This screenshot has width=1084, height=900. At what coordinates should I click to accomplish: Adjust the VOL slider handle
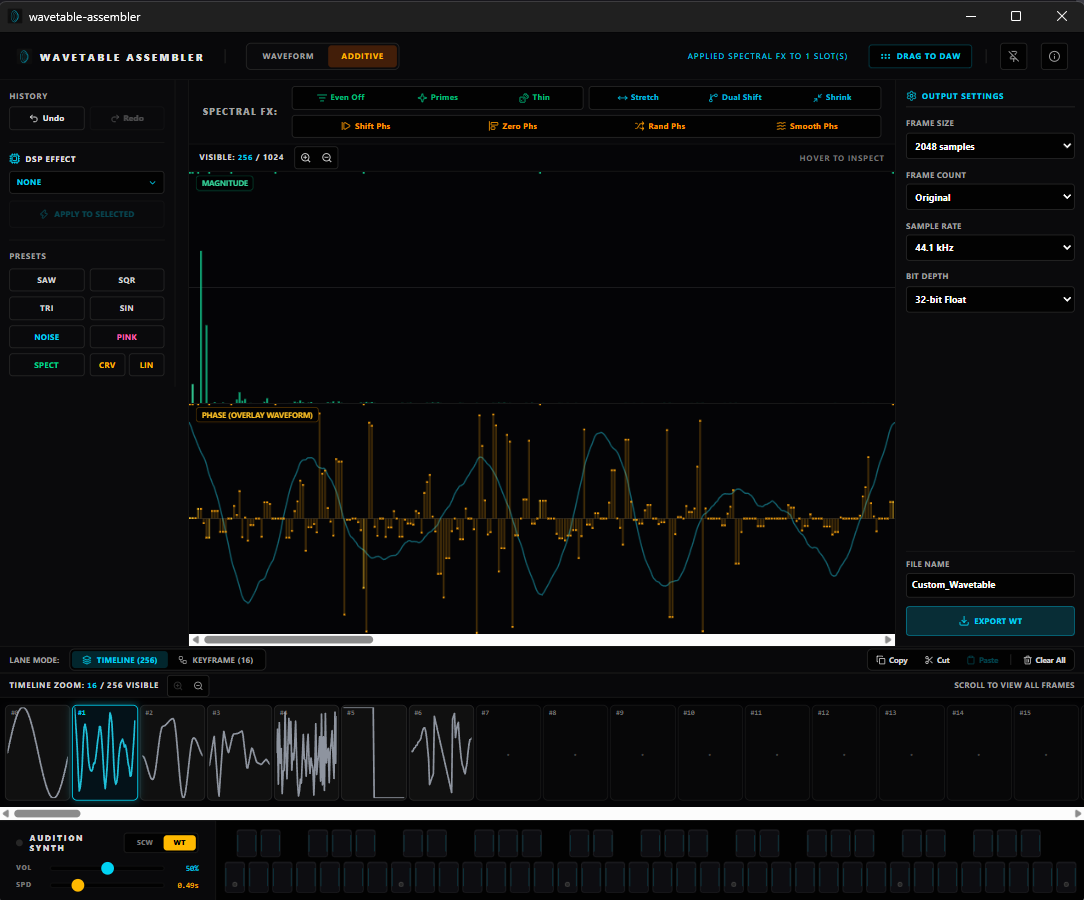coord(107,868)
